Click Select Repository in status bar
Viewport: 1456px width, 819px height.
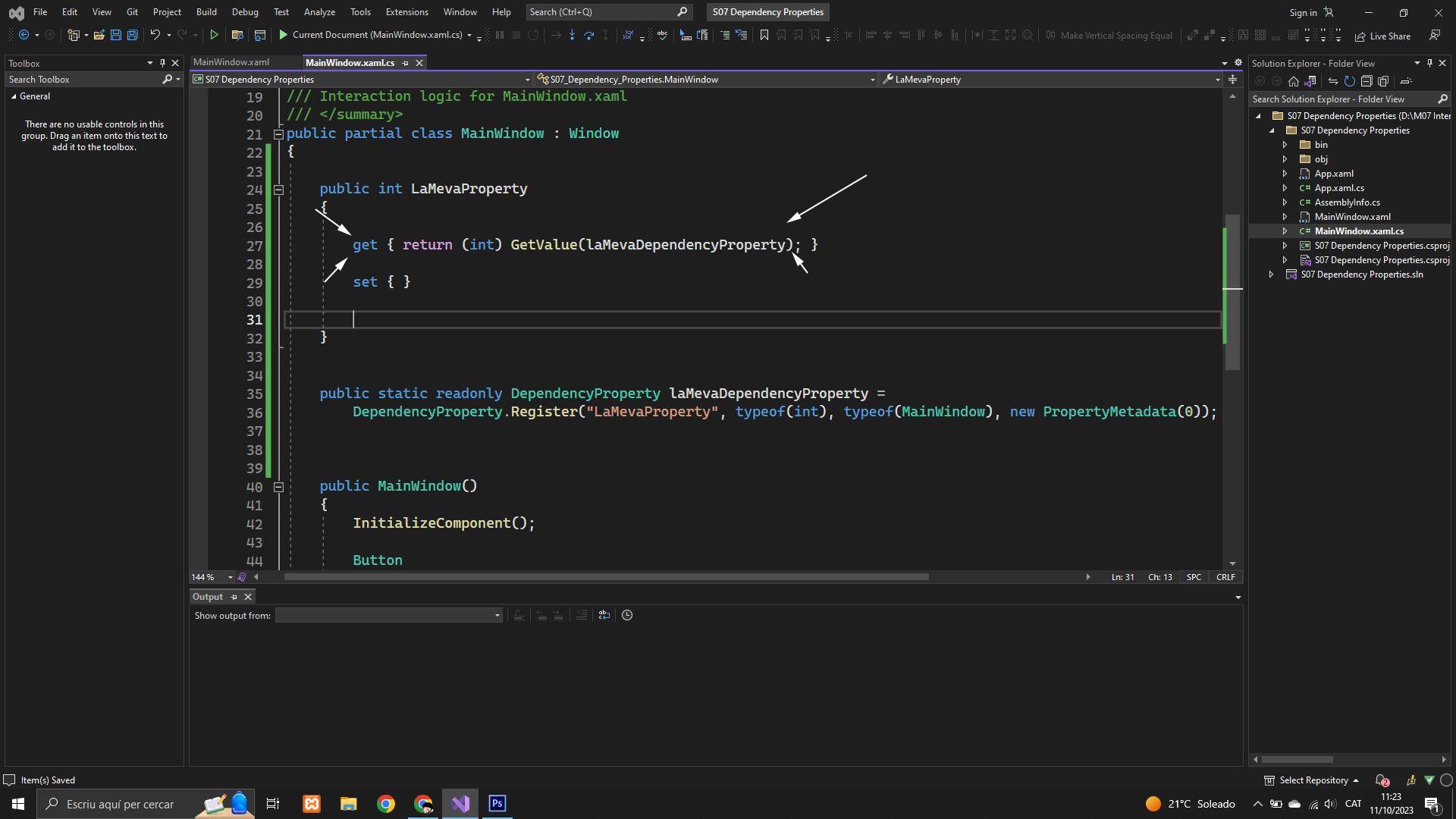point(1313,780)
